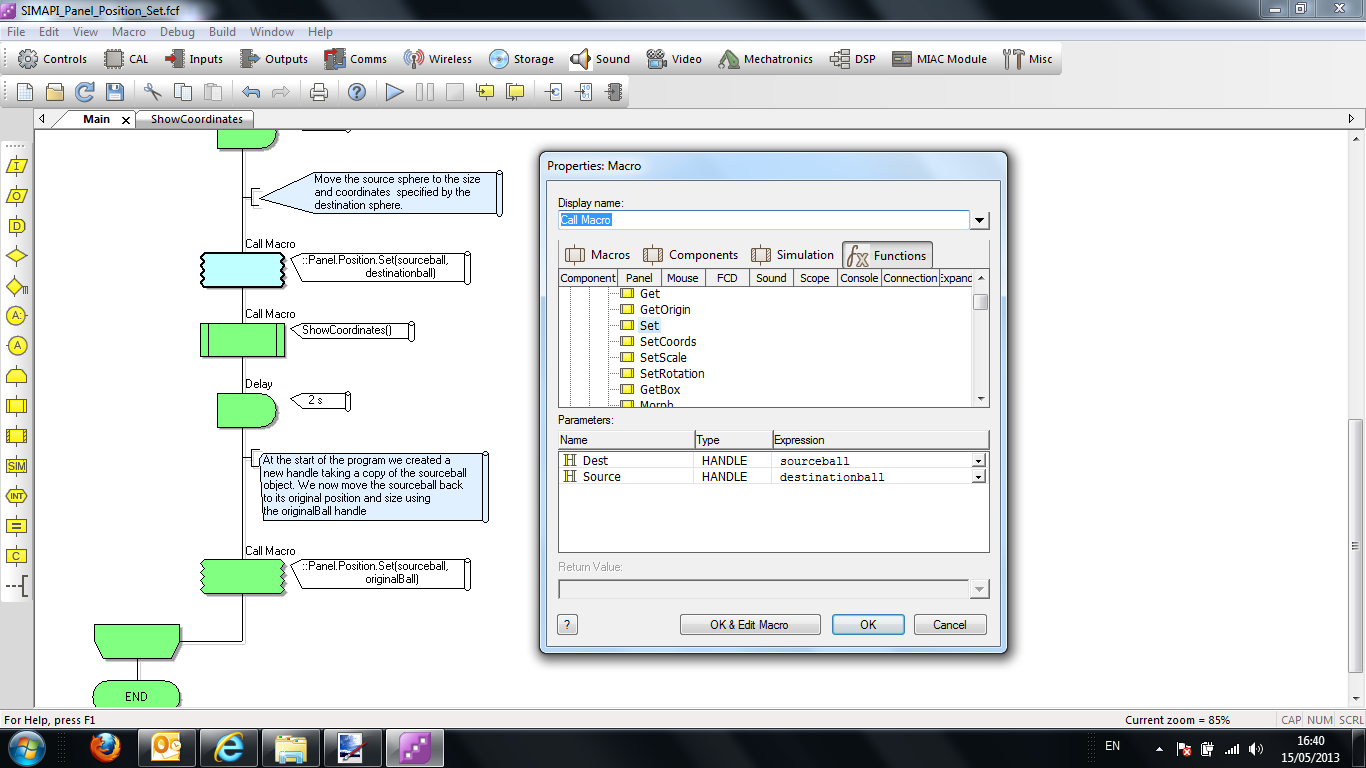This screenshot has height=768, width=1366.
Task: Open help with the question mark toolbar icon
Action: point(357,92)
